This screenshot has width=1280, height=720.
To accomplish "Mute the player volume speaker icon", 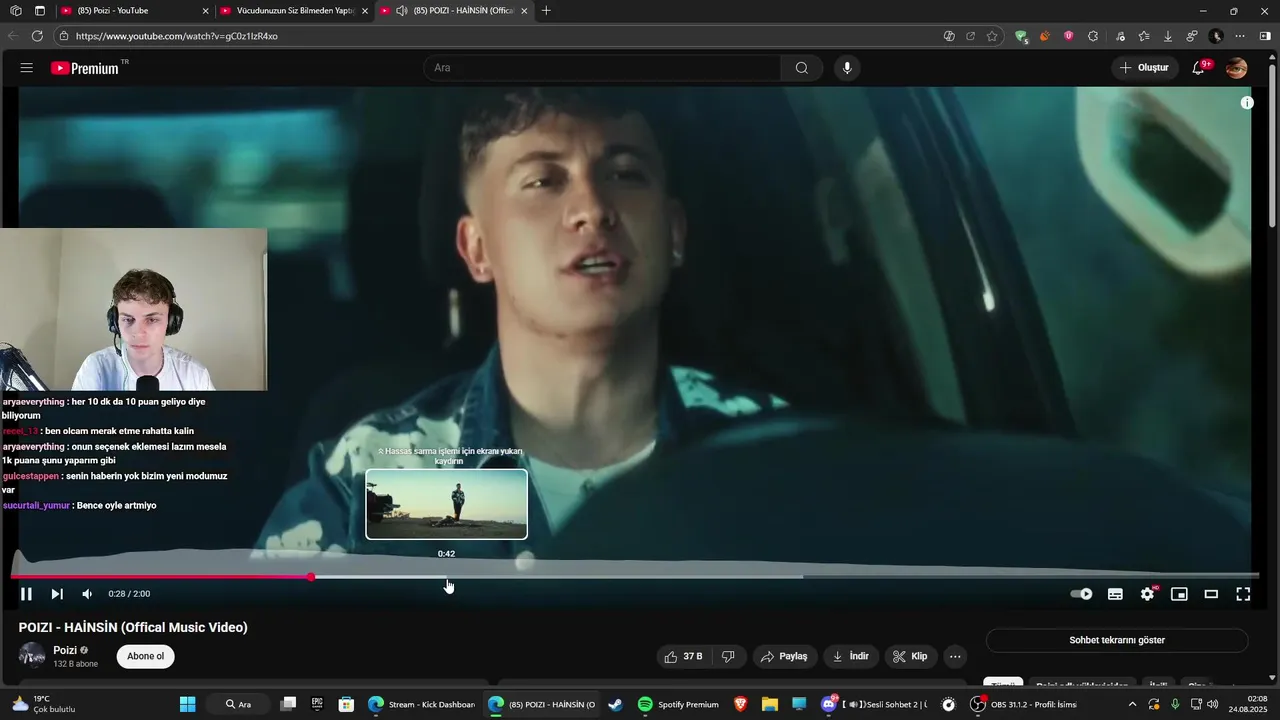I will click(x=87, y=594).
